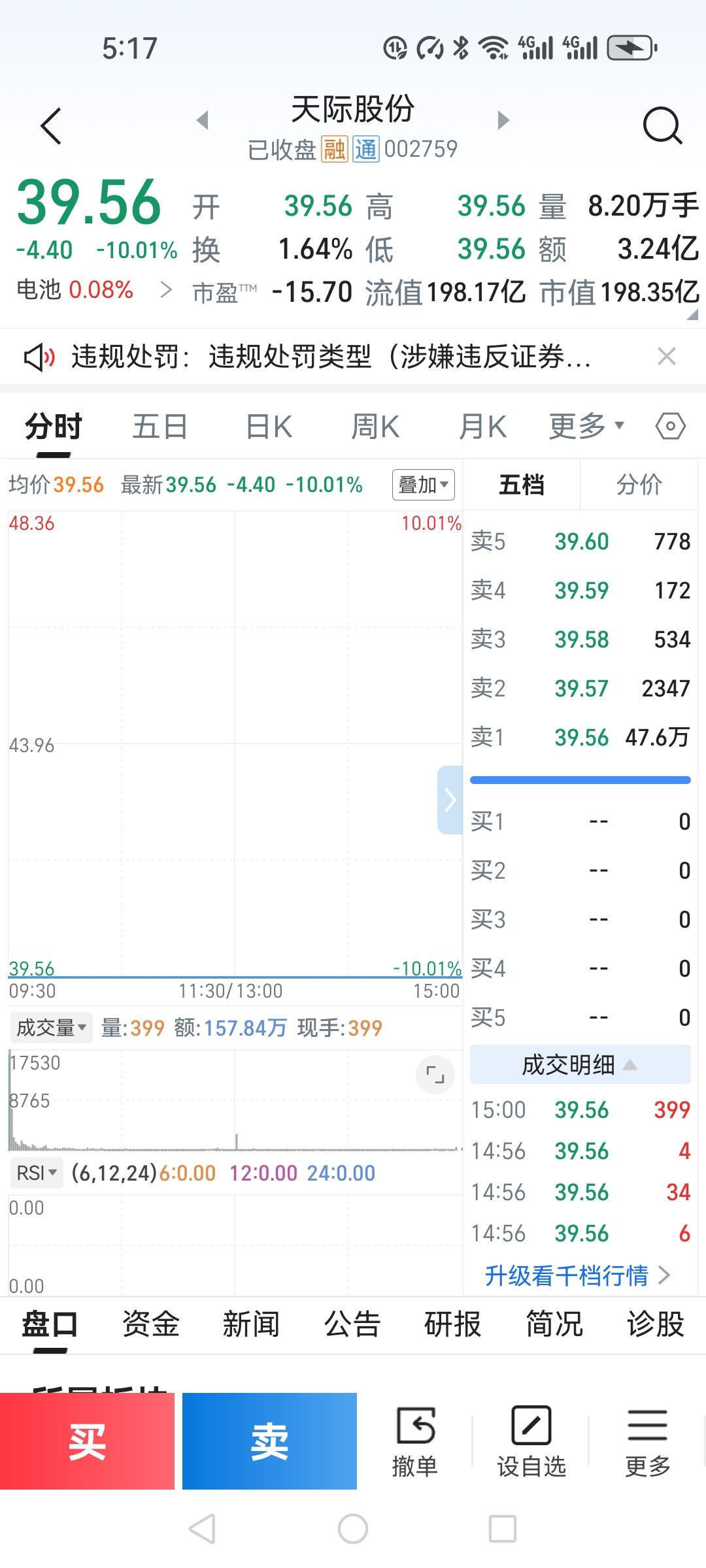Open the 简况 bottom tab
706x1568 pixels.
click(554, 1324)
